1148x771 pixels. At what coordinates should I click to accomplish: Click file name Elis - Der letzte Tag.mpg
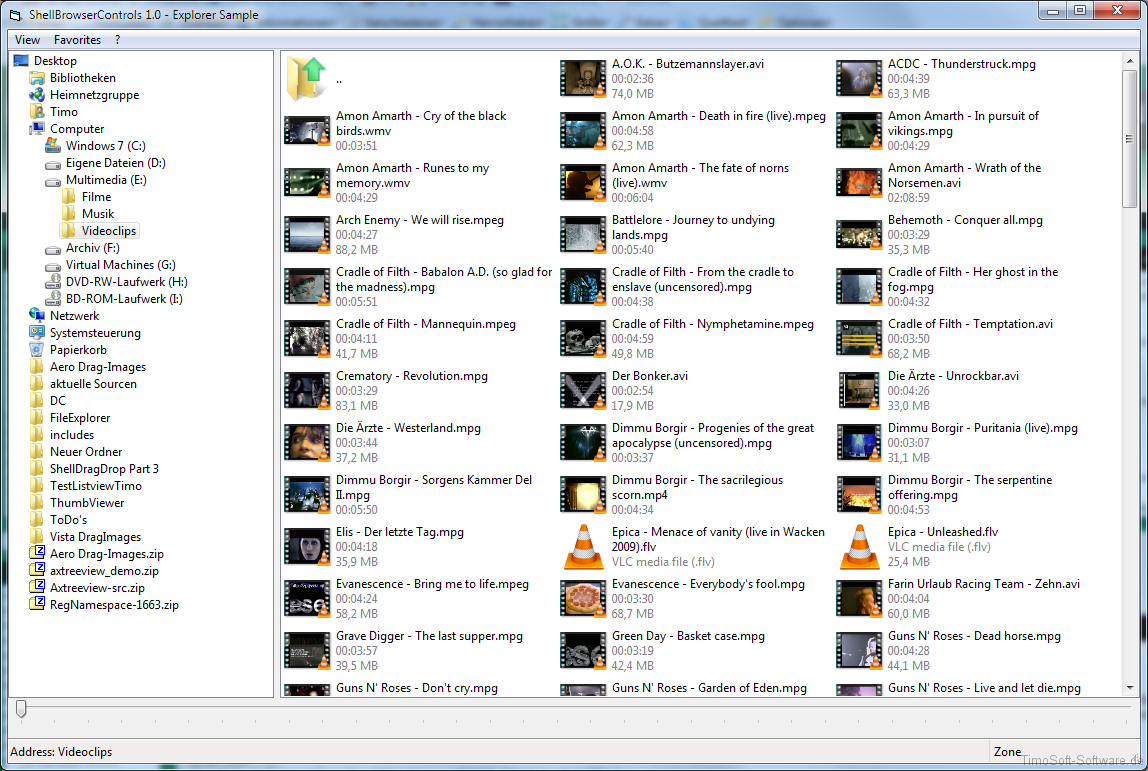tap(400, 532)
